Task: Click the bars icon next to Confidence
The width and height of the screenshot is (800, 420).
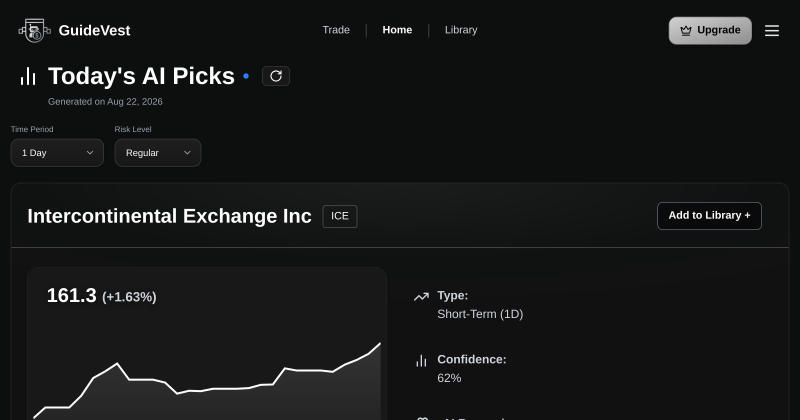Action: (421, 361)
